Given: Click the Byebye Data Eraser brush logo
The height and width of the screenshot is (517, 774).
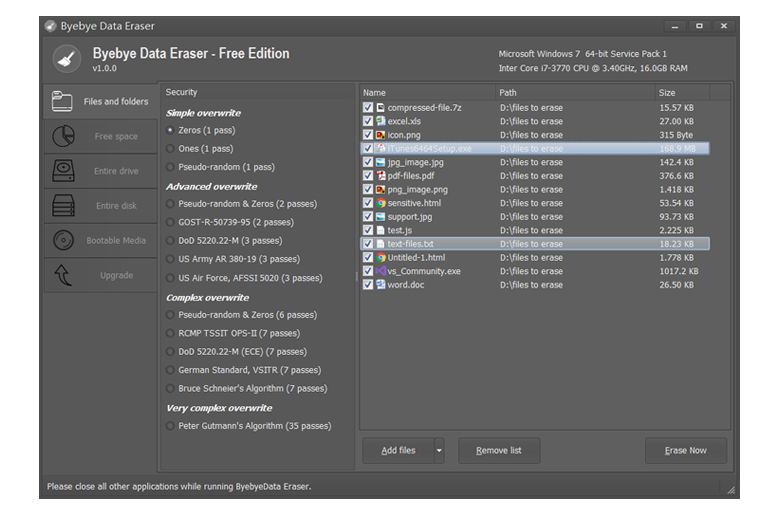Looking at the screenshot, I should point(66,59).
